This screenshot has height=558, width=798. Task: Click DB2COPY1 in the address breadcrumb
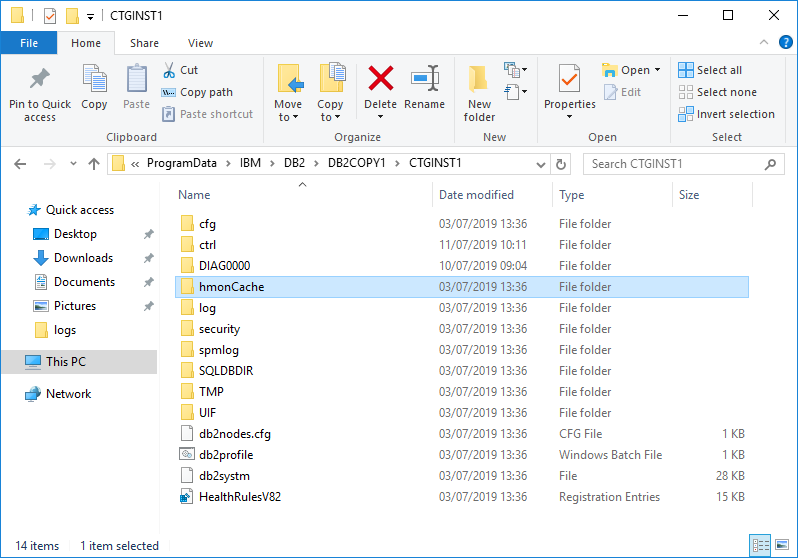pyautogui.click(x=357, y=163)
